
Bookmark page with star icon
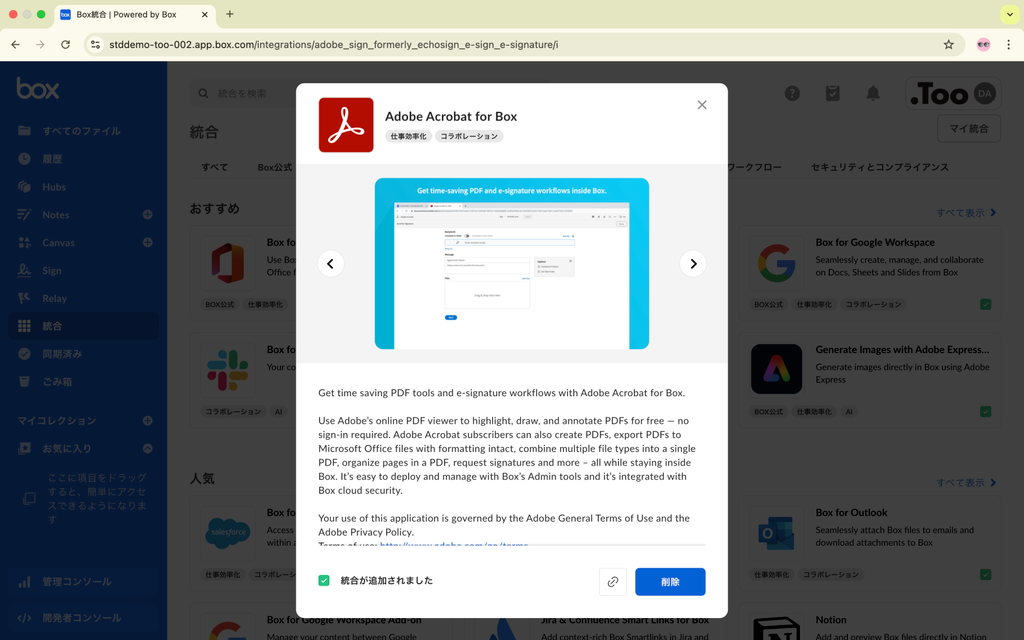tap(948, 44)
